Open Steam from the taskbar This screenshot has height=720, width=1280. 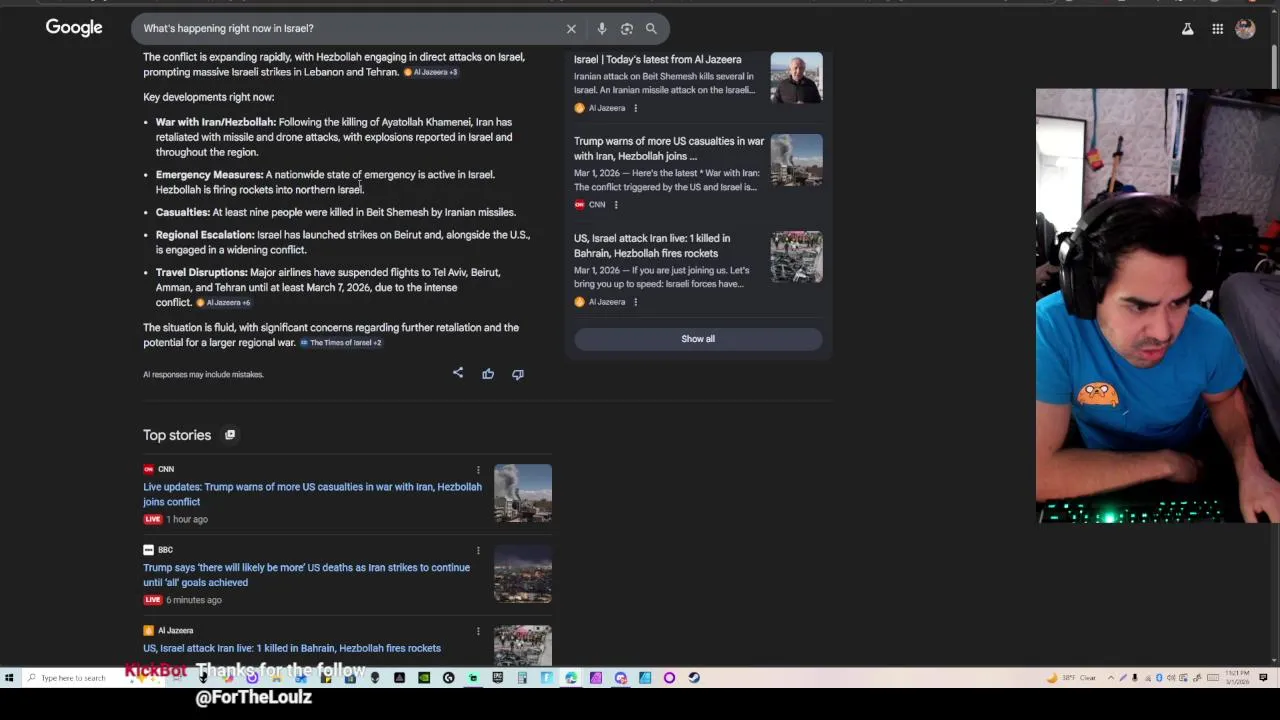[694, 678]
